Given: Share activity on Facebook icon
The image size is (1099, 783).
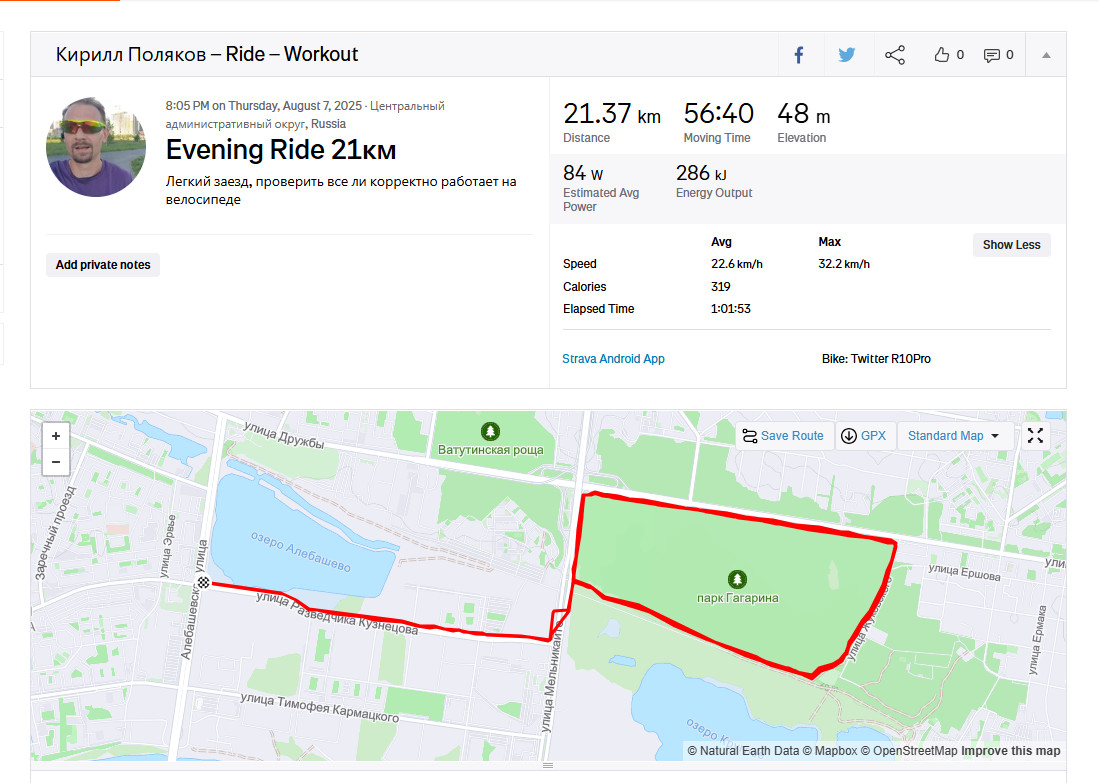Looking at the screenshot, I should pos(798,55).
